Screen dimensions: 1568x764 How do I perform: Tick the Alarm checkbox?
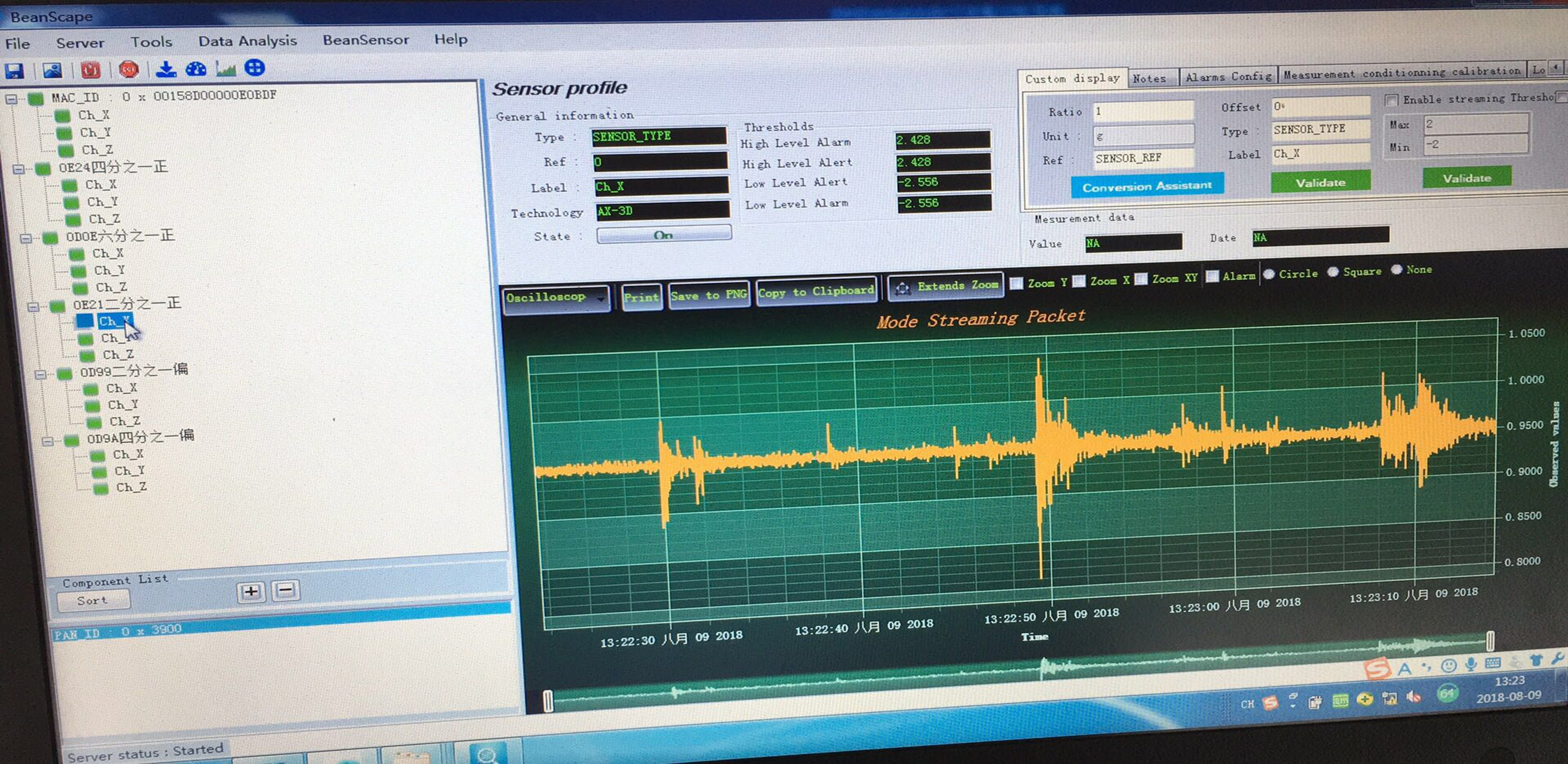click(1213, 276)
